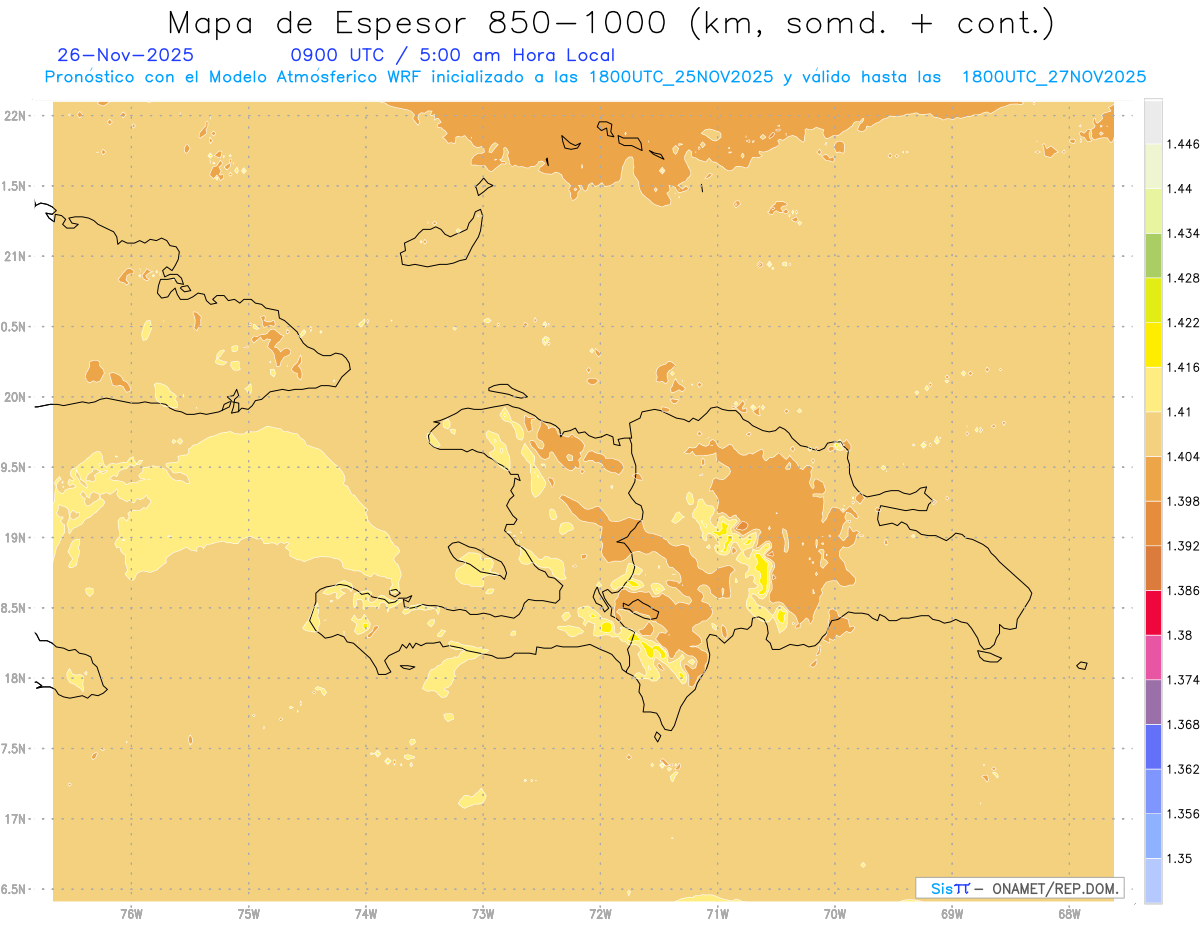Select the date label '26-Nov-2025'

pos(126,55)
